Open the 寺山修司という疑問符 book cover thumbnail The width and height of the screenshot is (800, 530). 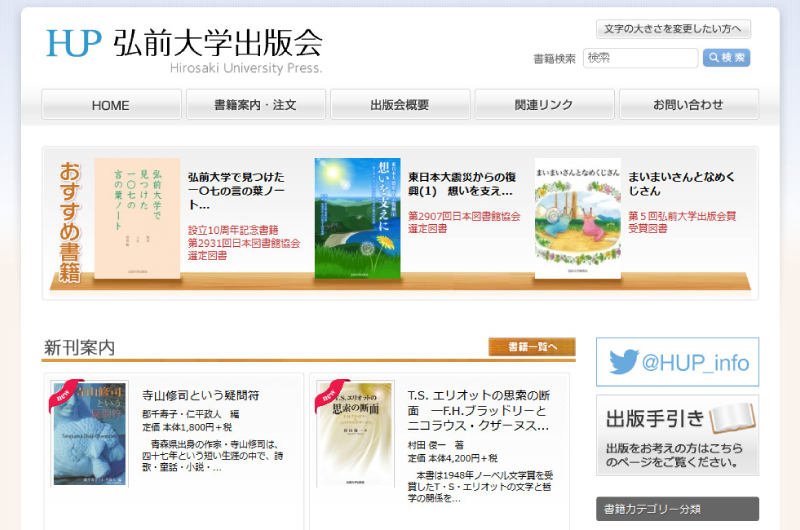point(90,433)
